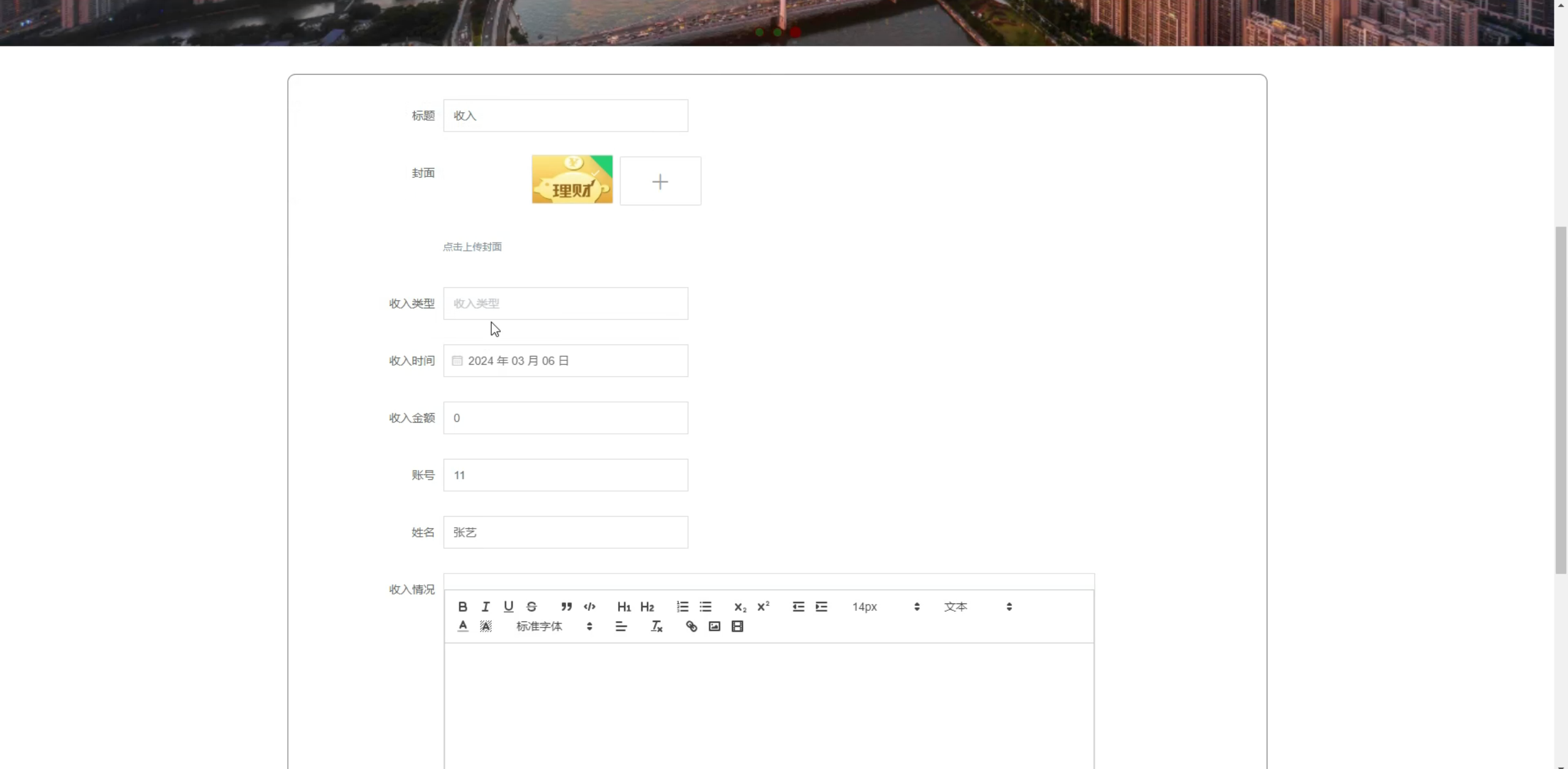The image size is (1568, 769).
Task: Apply Heading 1 style
Action: 624,607
